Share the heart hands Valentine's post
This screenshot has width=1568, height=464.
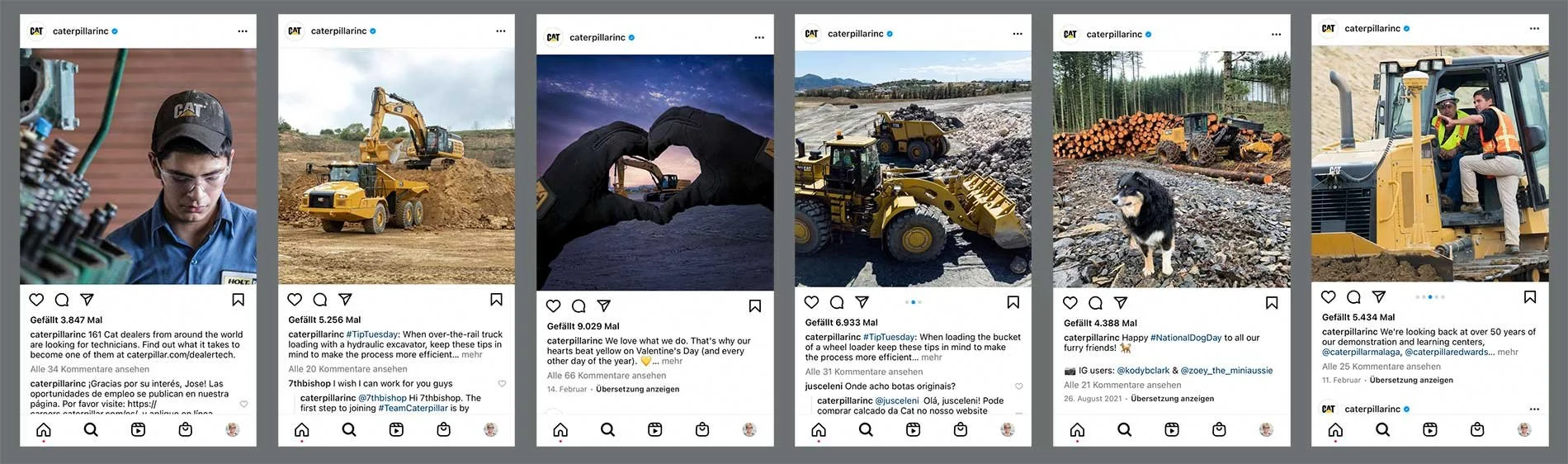tap(604, 305)
